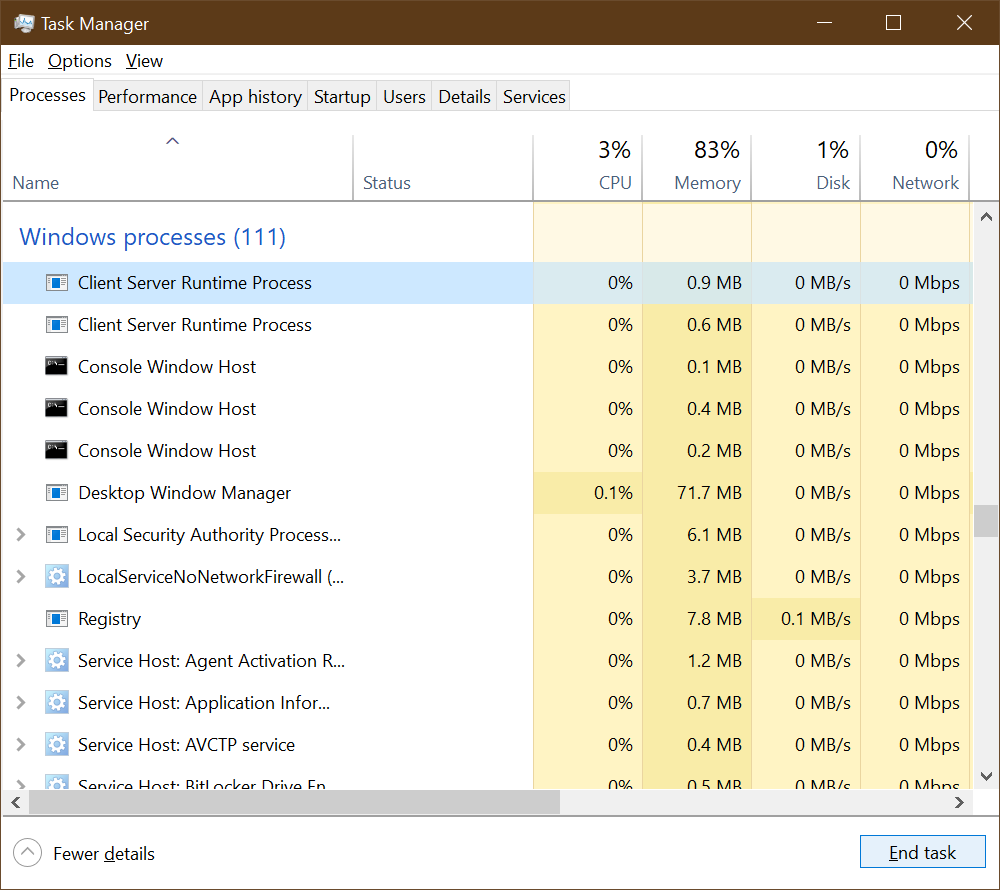
Task: Expand Service Host: Application Infor... row
Action: coord(20,703)
